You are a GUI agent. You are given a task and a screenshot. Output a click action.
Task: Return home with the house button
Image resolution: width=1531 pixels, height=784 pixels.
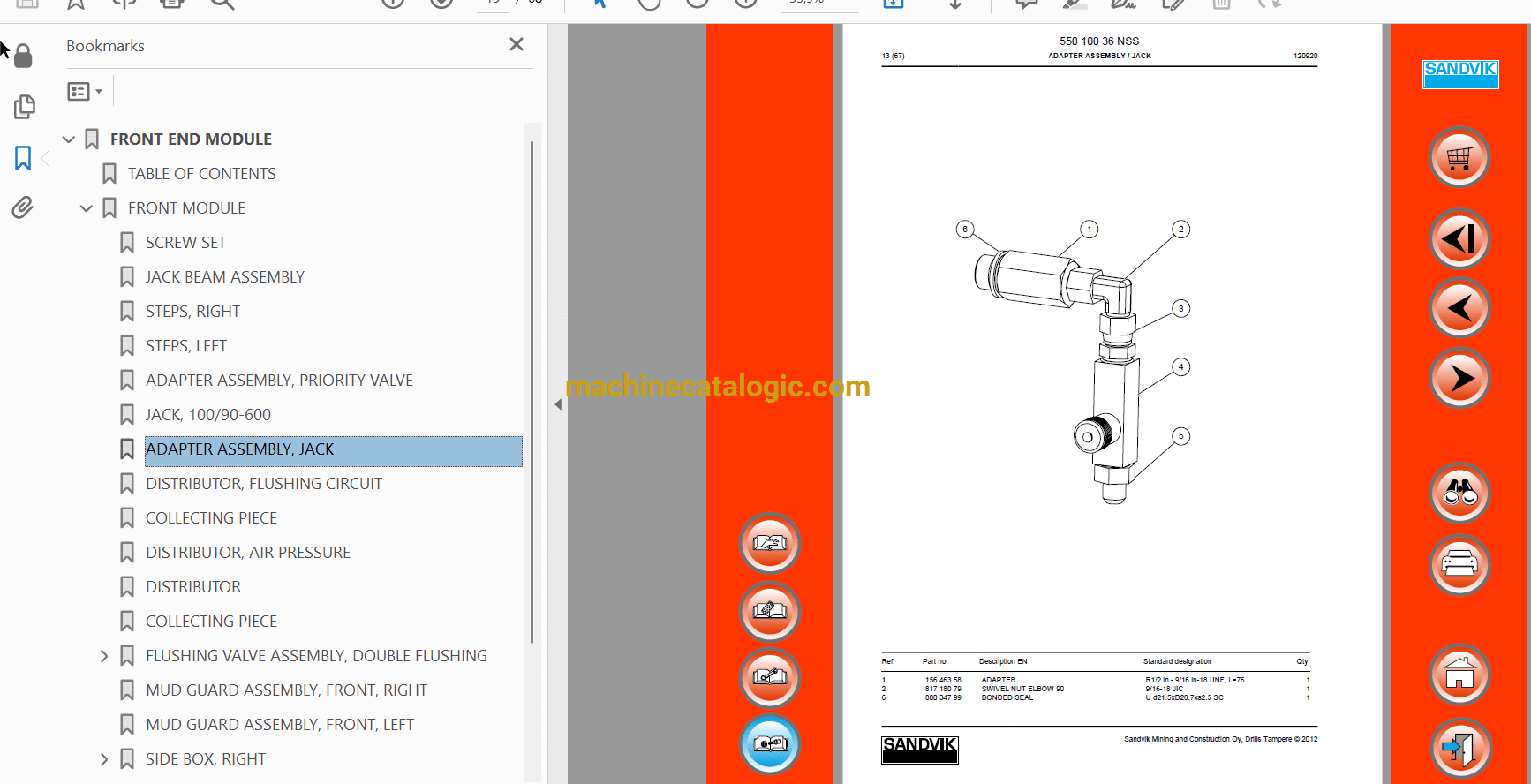[1459, 675]
